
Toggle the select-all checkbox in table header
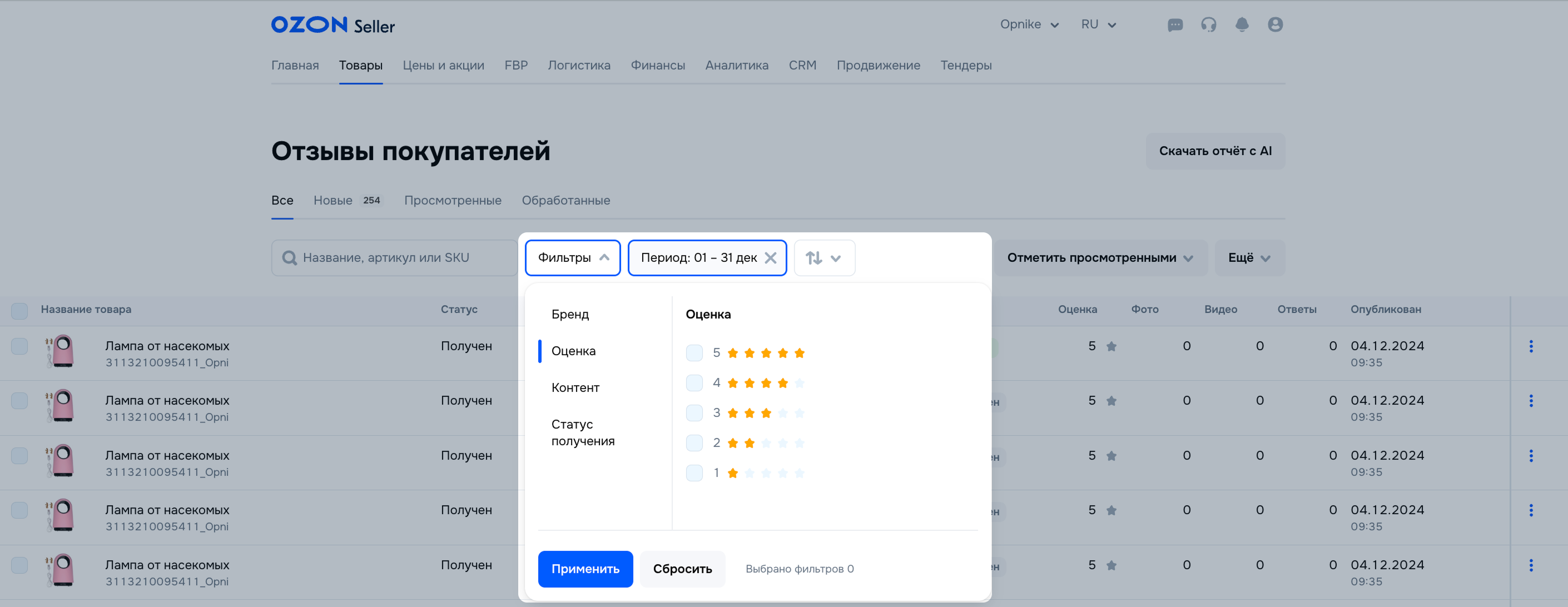click(x=19, y=311)
